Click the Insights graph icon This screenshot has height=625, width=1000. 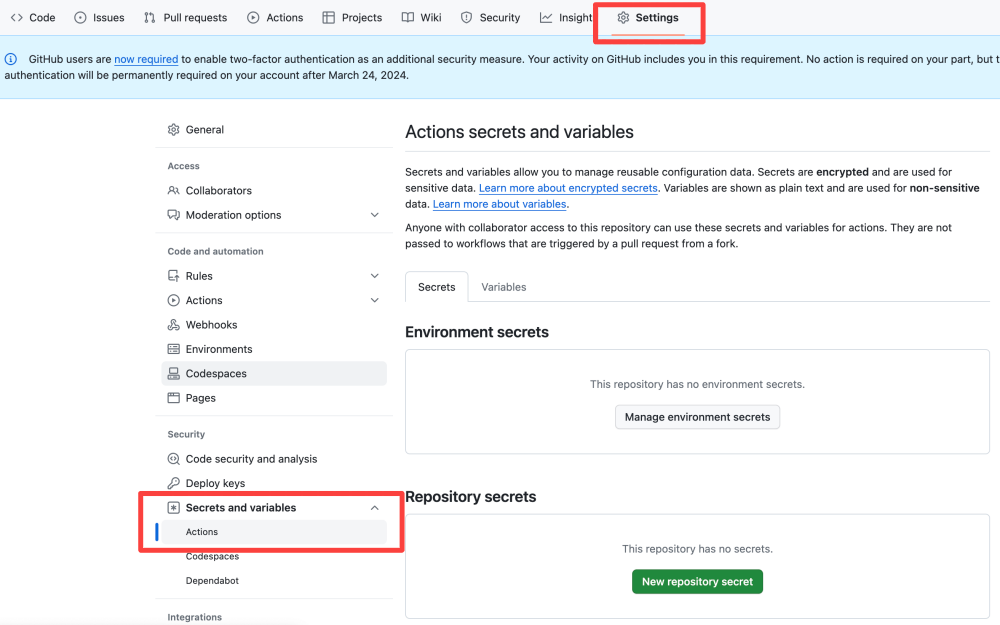click(546, 18)
